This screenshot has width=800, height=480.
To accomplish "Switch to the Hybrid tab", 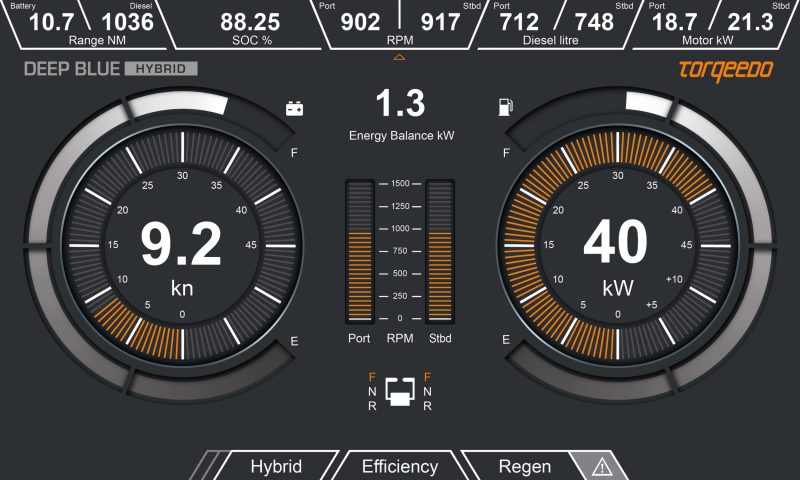I will tap(276, 466).
